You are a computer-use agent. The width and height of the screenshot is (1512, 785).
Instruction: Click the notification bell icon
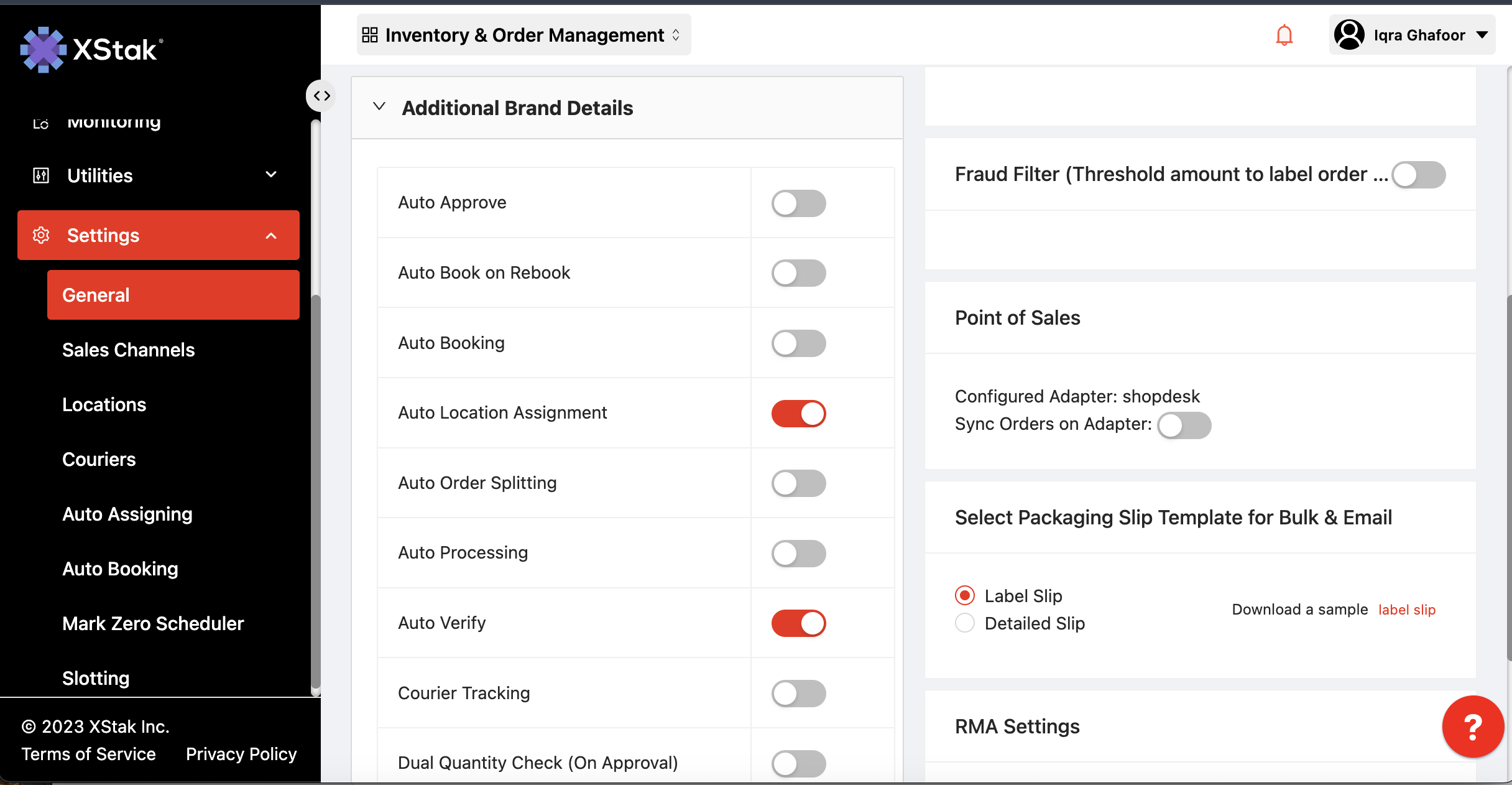(x=1284, y=35)
